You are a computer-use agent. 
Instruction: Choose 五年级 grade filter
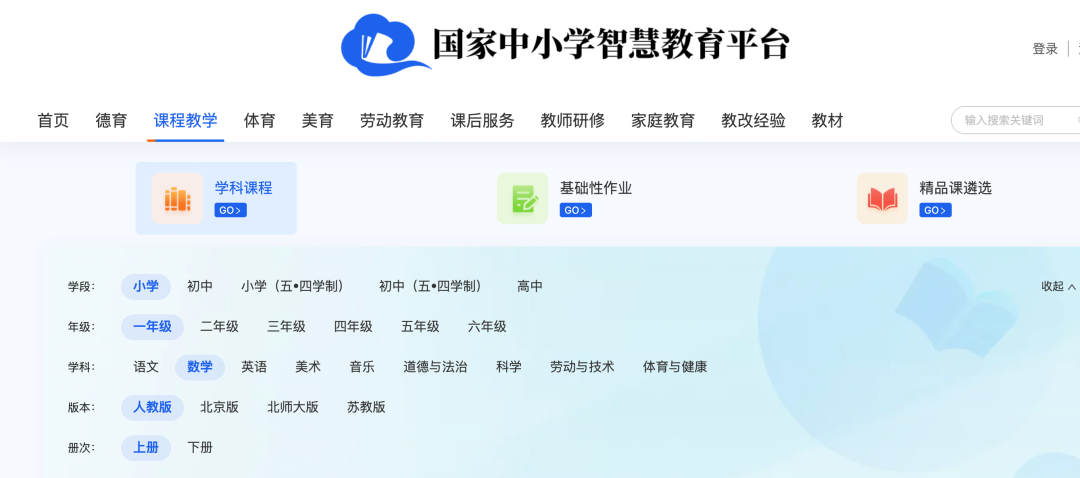420,327
